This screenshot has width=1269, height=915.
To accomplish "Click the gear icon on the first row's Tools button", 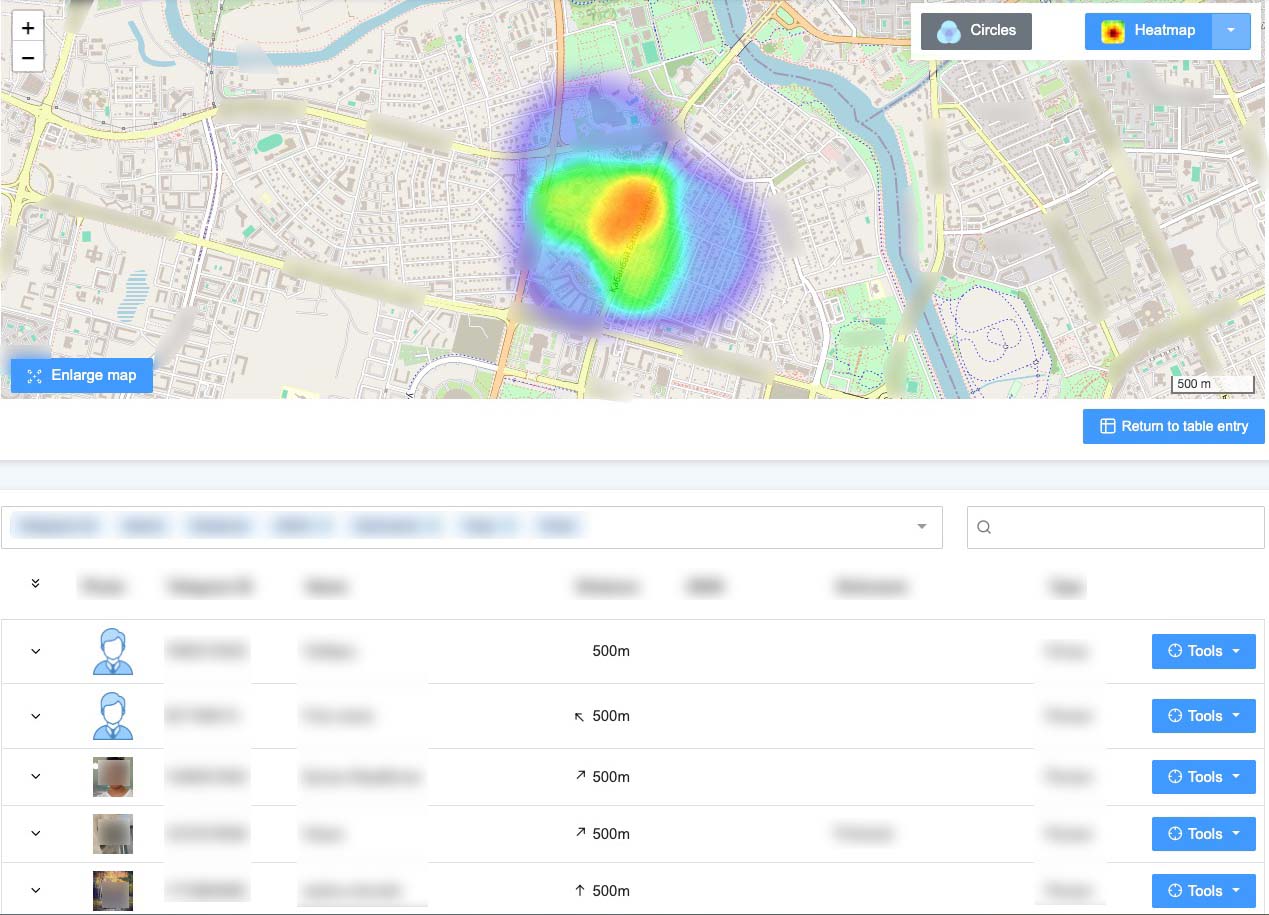I will point(1176,651).
